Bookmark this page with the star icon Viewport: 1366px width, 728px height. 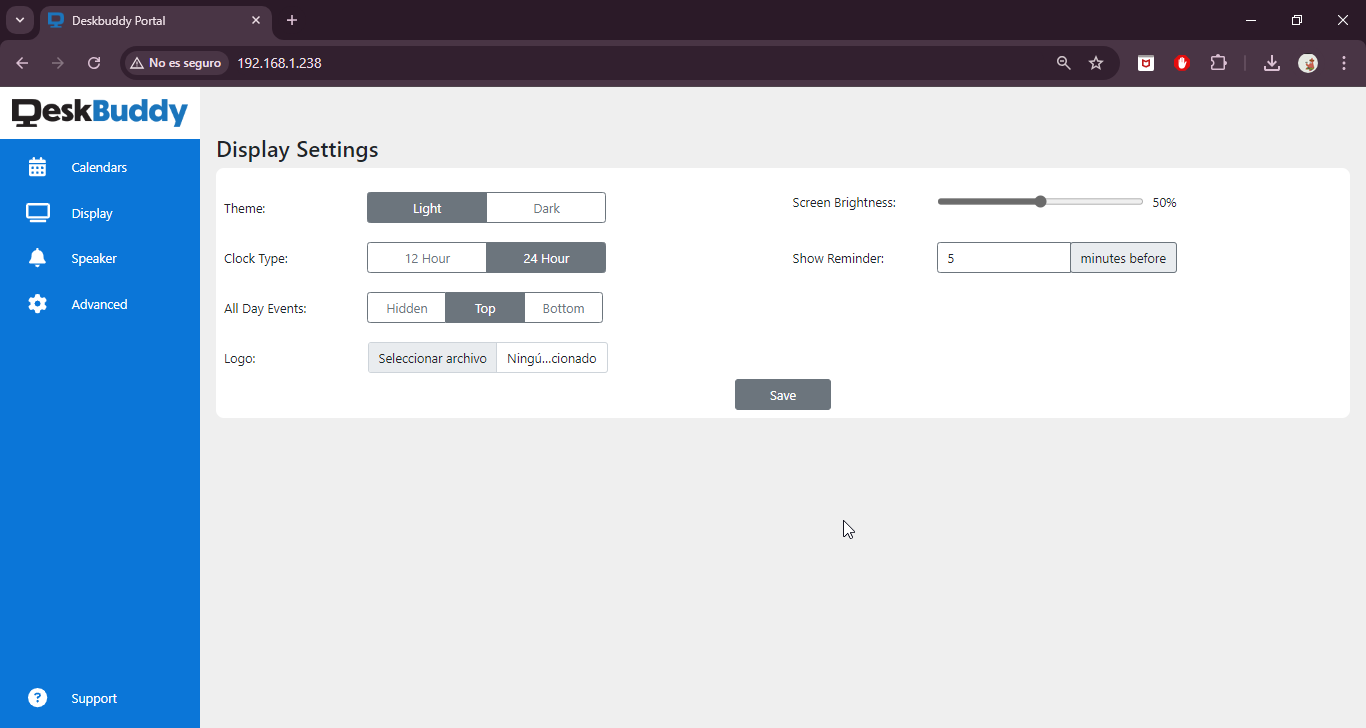click(1096, 63)
